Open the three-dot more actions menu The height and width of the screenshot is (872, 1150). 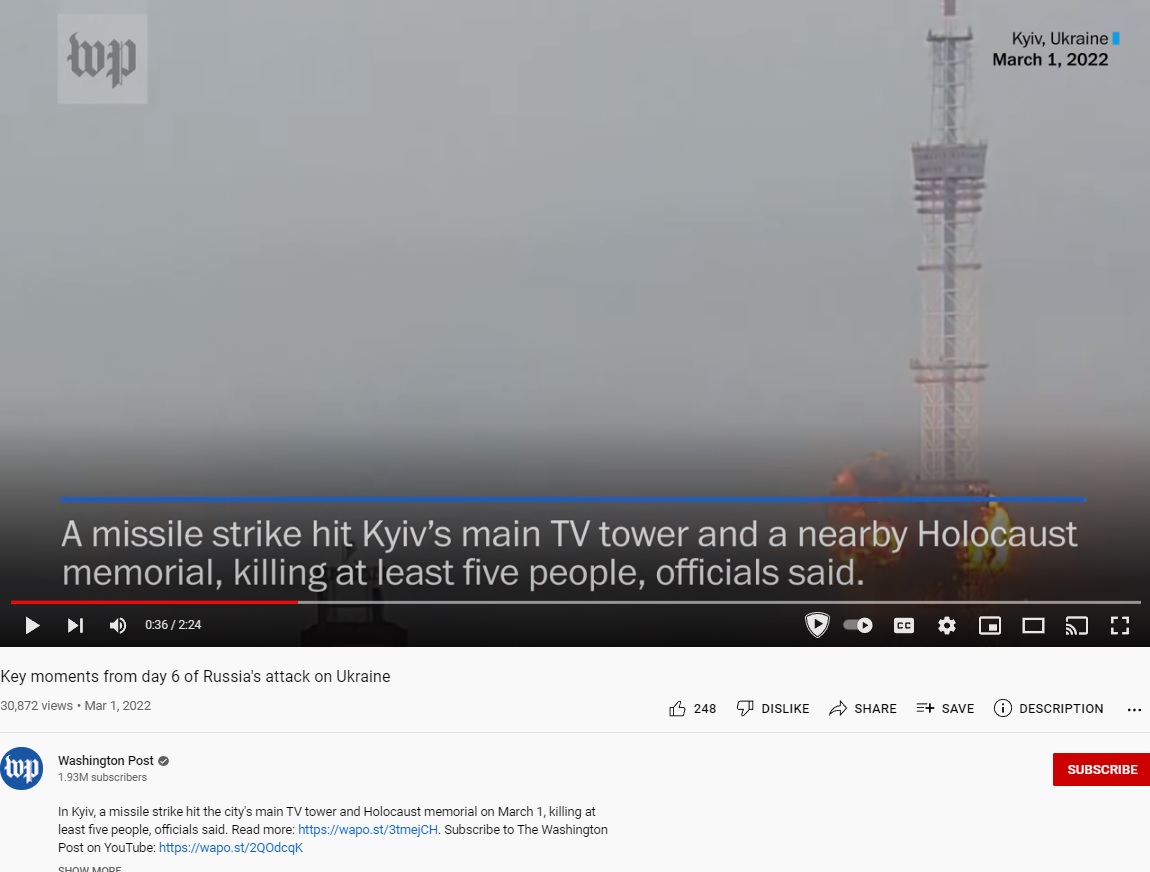click(1134, 709)
